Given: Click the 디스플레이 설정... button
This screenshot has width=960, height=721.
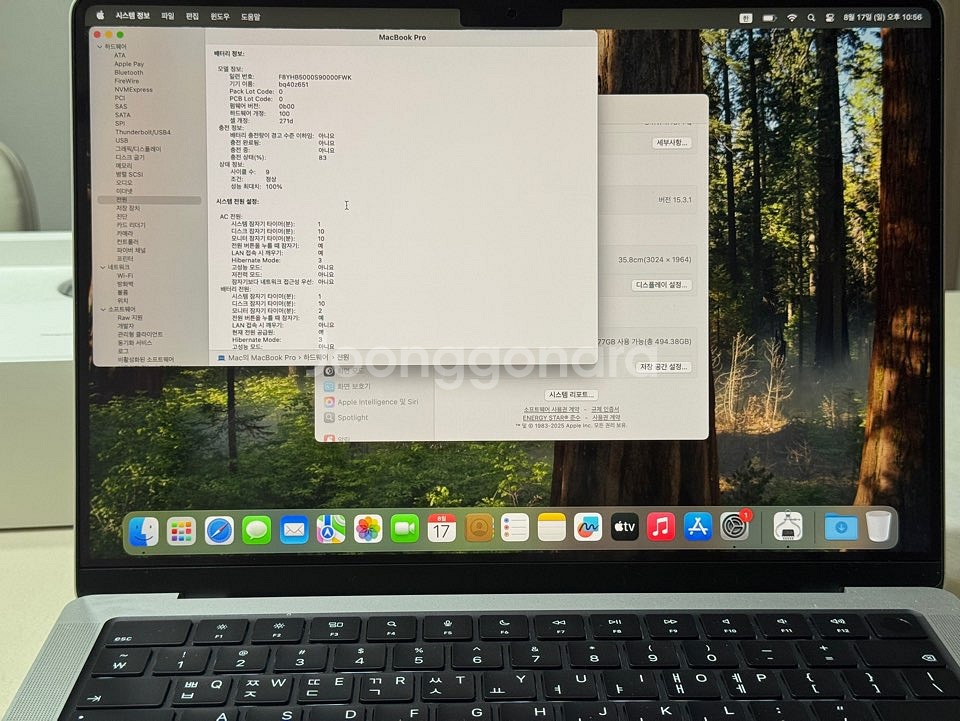Looking at the screenshot, I should tap(661, 285).
